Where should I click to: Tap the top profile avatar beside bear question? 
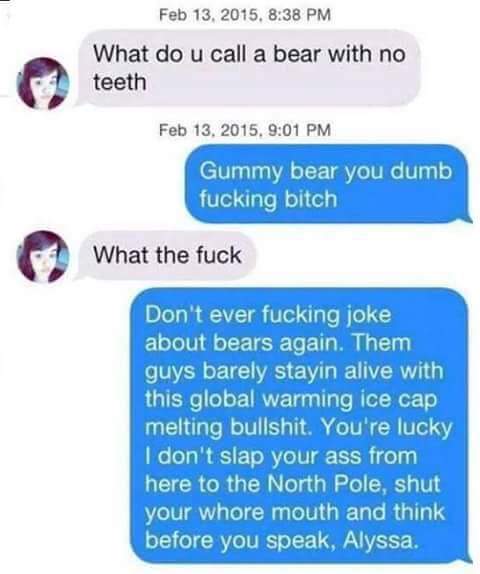[x=43, y=83]
